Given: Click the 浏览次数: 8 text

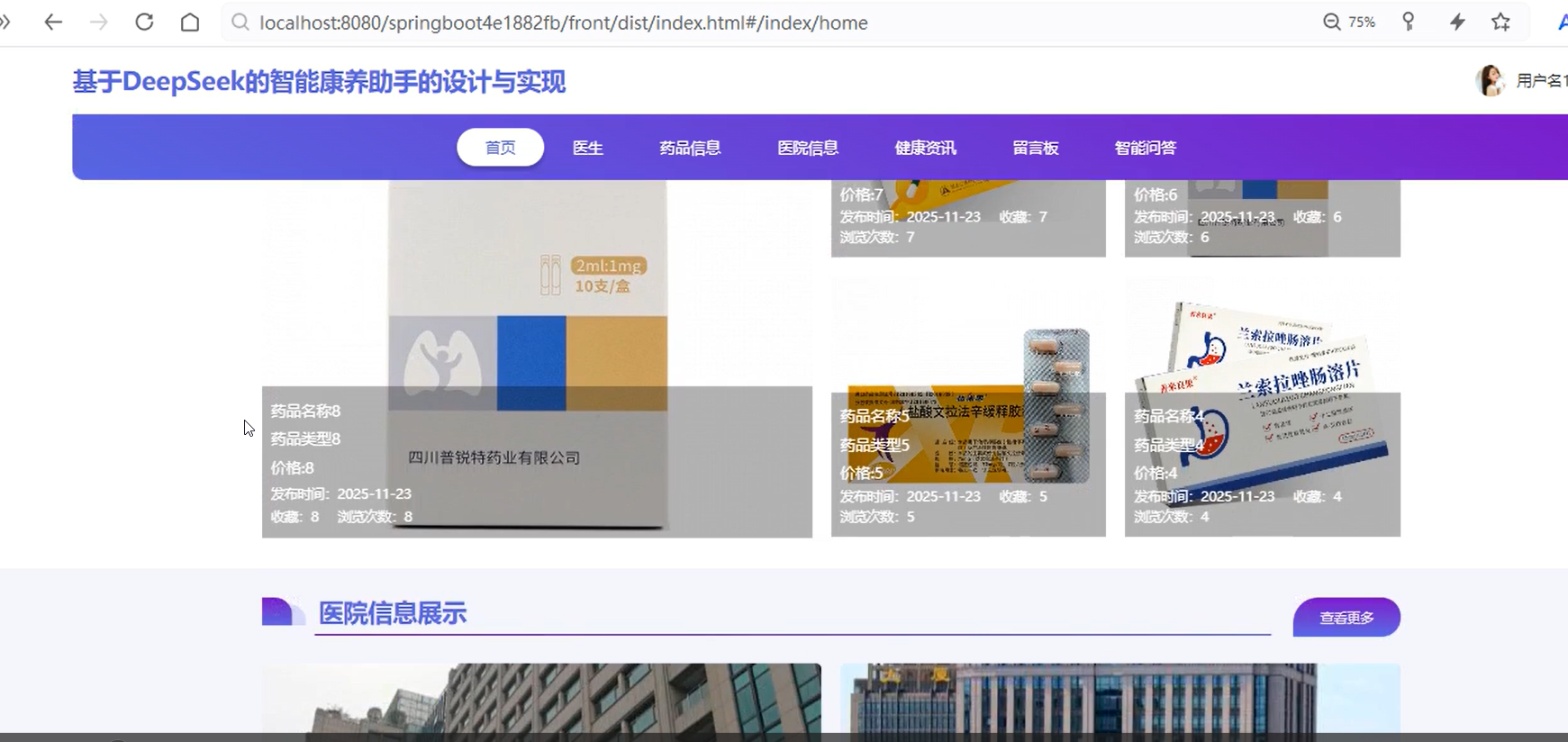Looking at the screenshot, I should tap(375, 517).
